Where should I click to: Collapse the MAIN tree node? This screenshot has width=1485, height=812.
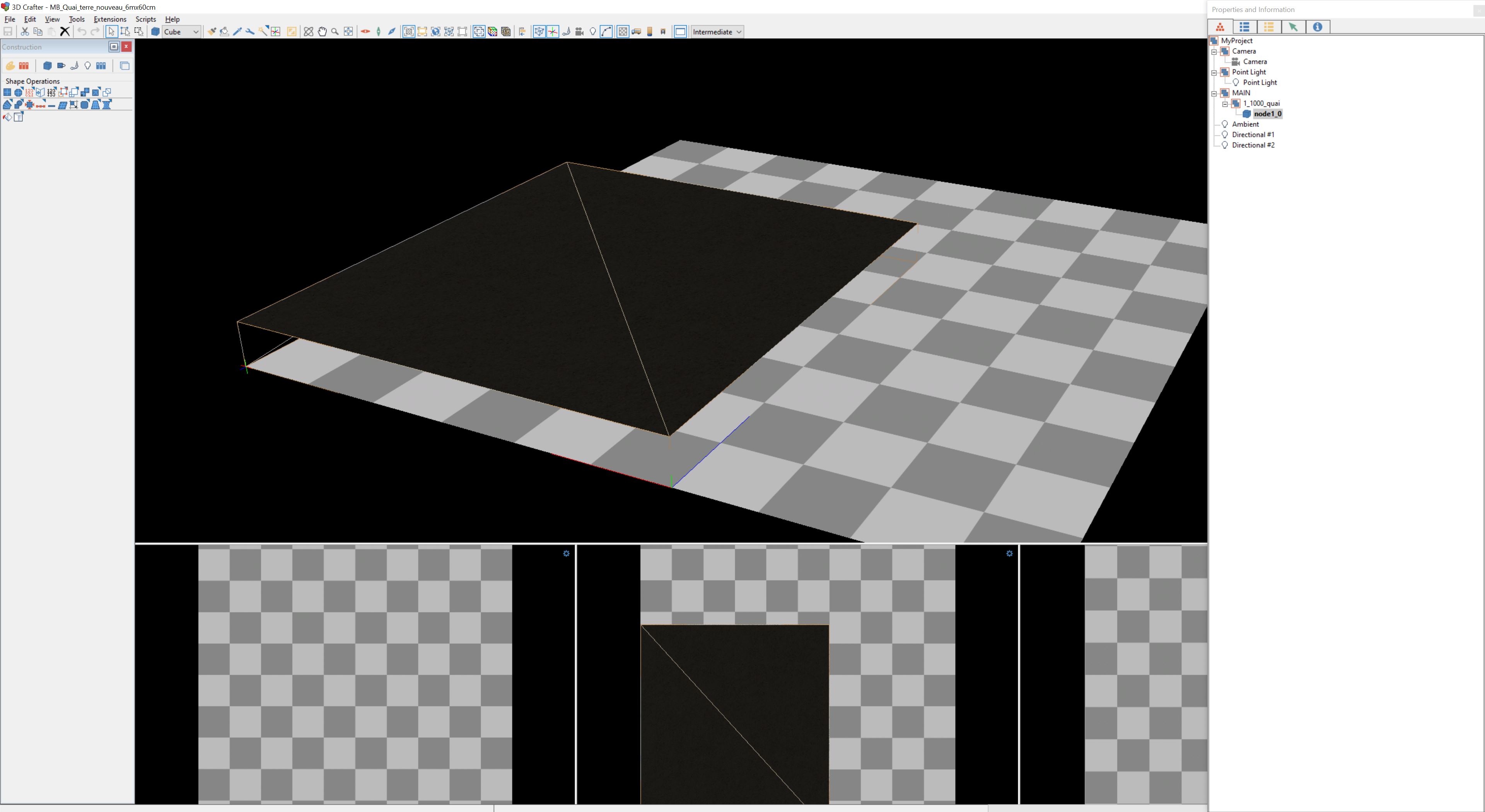coord(1214,93)
